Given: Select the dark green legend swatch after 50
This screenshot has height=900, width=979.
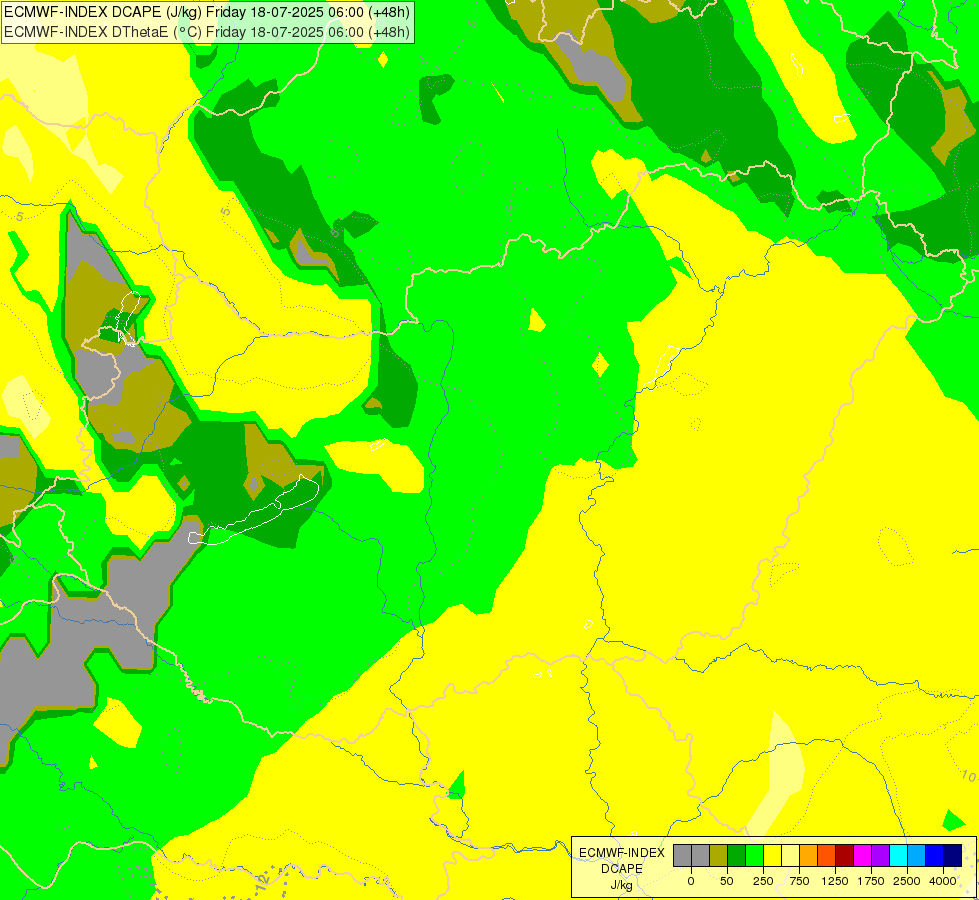Looking at the screenshot, I should 736,855.
